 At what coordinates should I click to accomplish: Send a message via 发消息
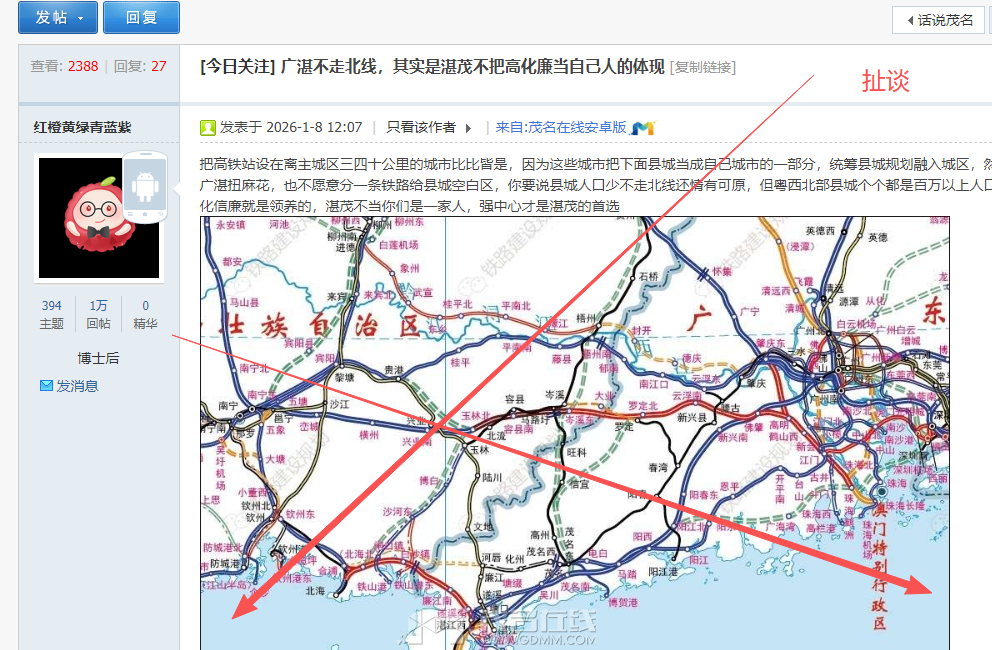77,386
